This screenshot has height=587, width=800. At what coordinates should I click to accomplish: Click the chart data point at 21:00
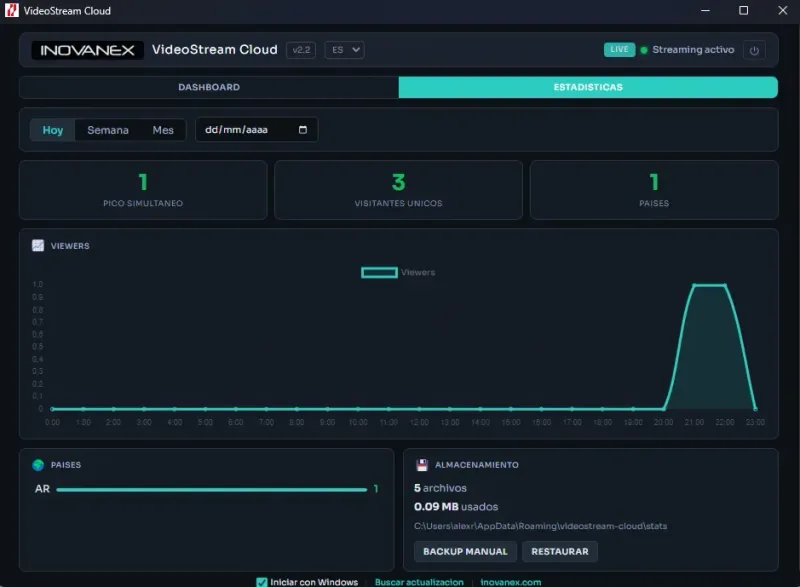tap(694, 285)
